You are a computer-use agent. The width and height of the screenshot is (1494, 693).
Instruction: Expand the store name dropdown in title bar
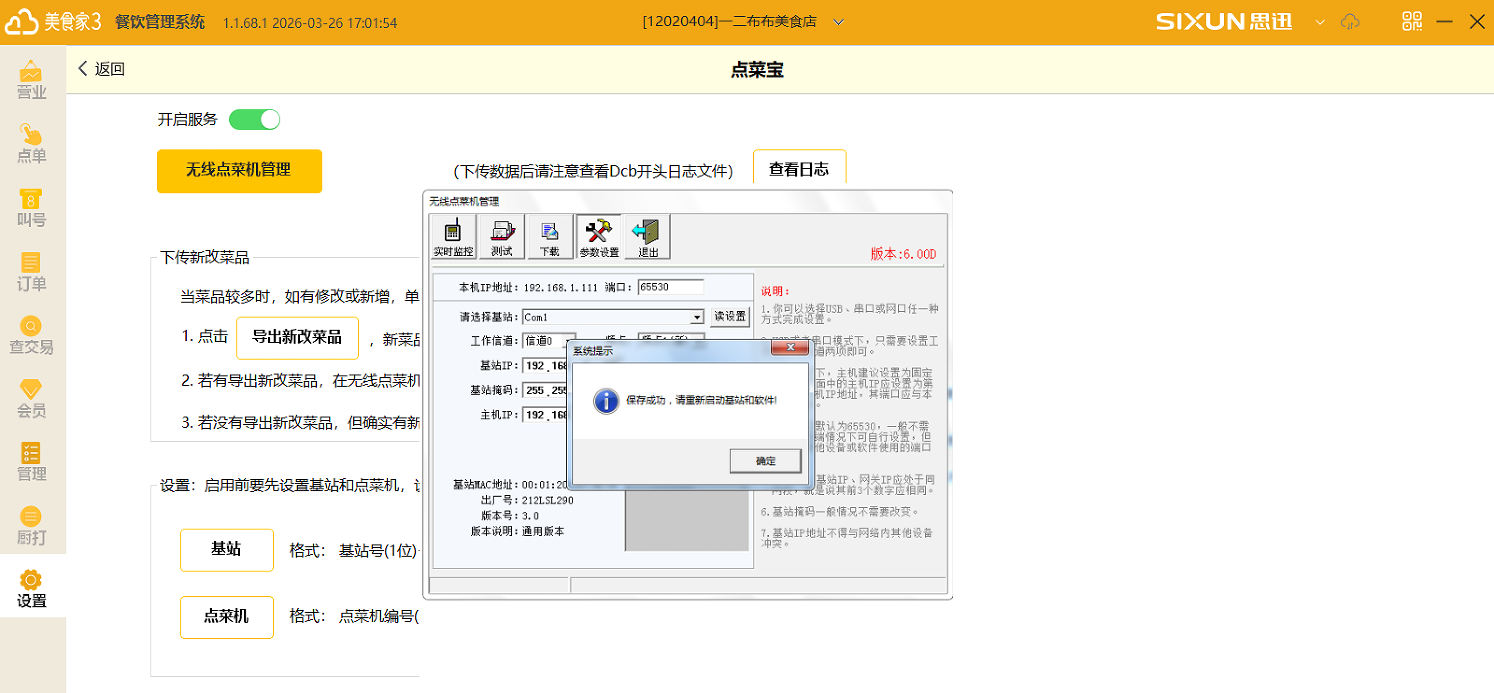point(838,22)
